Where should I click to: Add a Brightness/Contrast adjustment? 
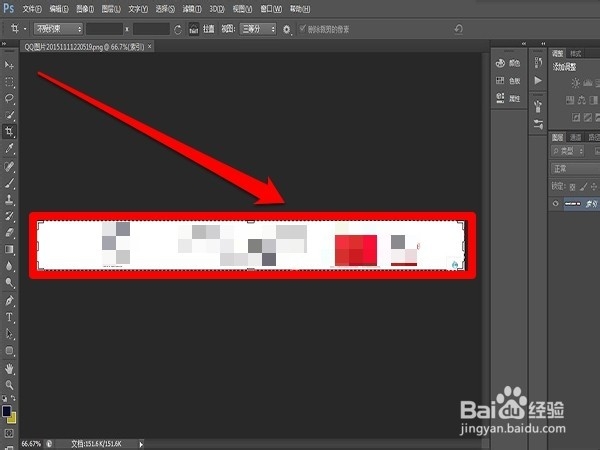click(575, 83)
